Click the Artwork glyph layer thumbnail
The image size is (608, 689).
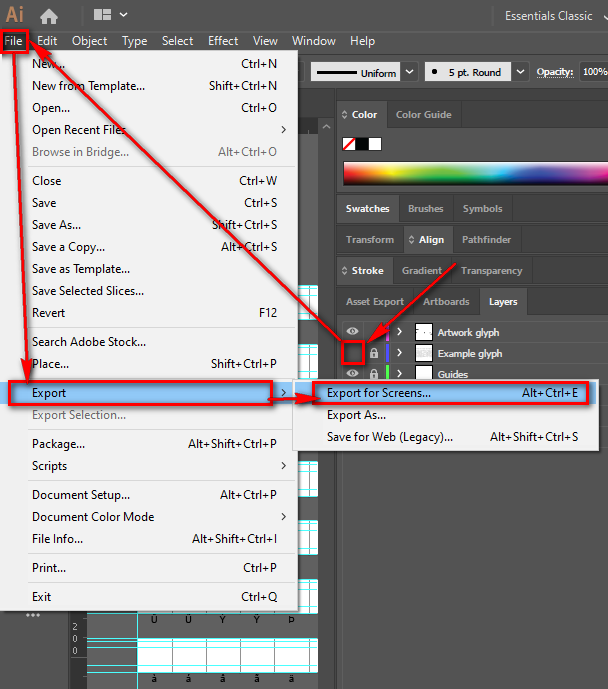424,332
